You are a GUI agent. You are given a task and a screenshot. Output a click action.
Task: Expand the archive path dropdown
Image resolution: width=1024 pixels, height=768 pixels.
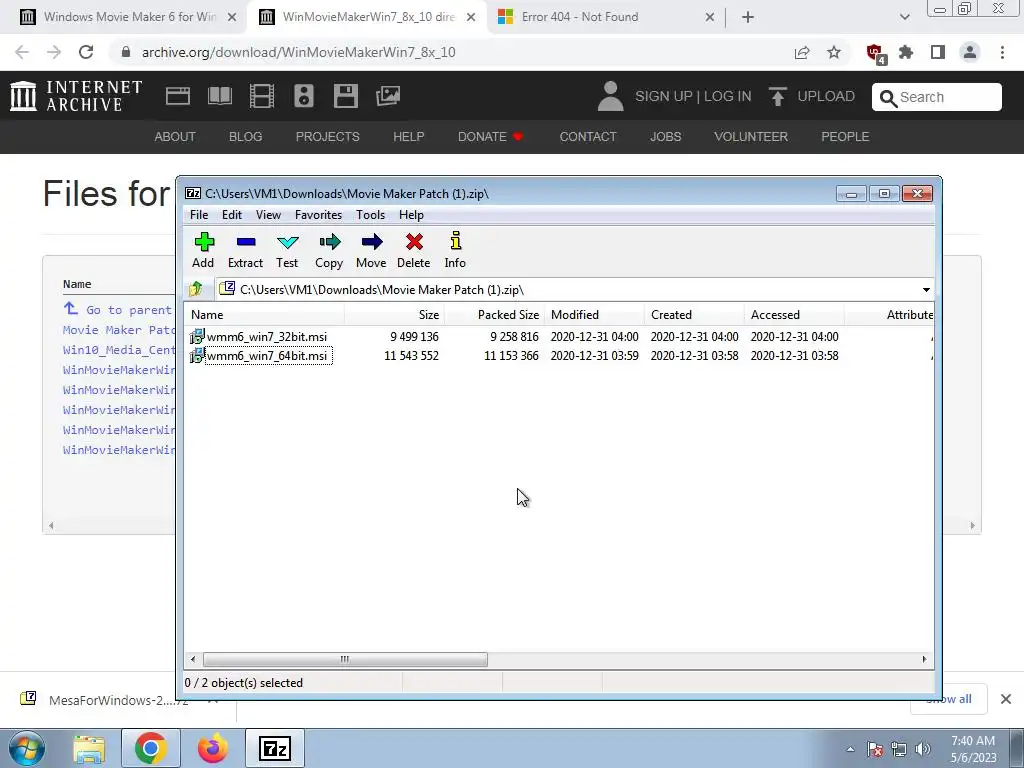pyautogui.click(x=925, y=289)
